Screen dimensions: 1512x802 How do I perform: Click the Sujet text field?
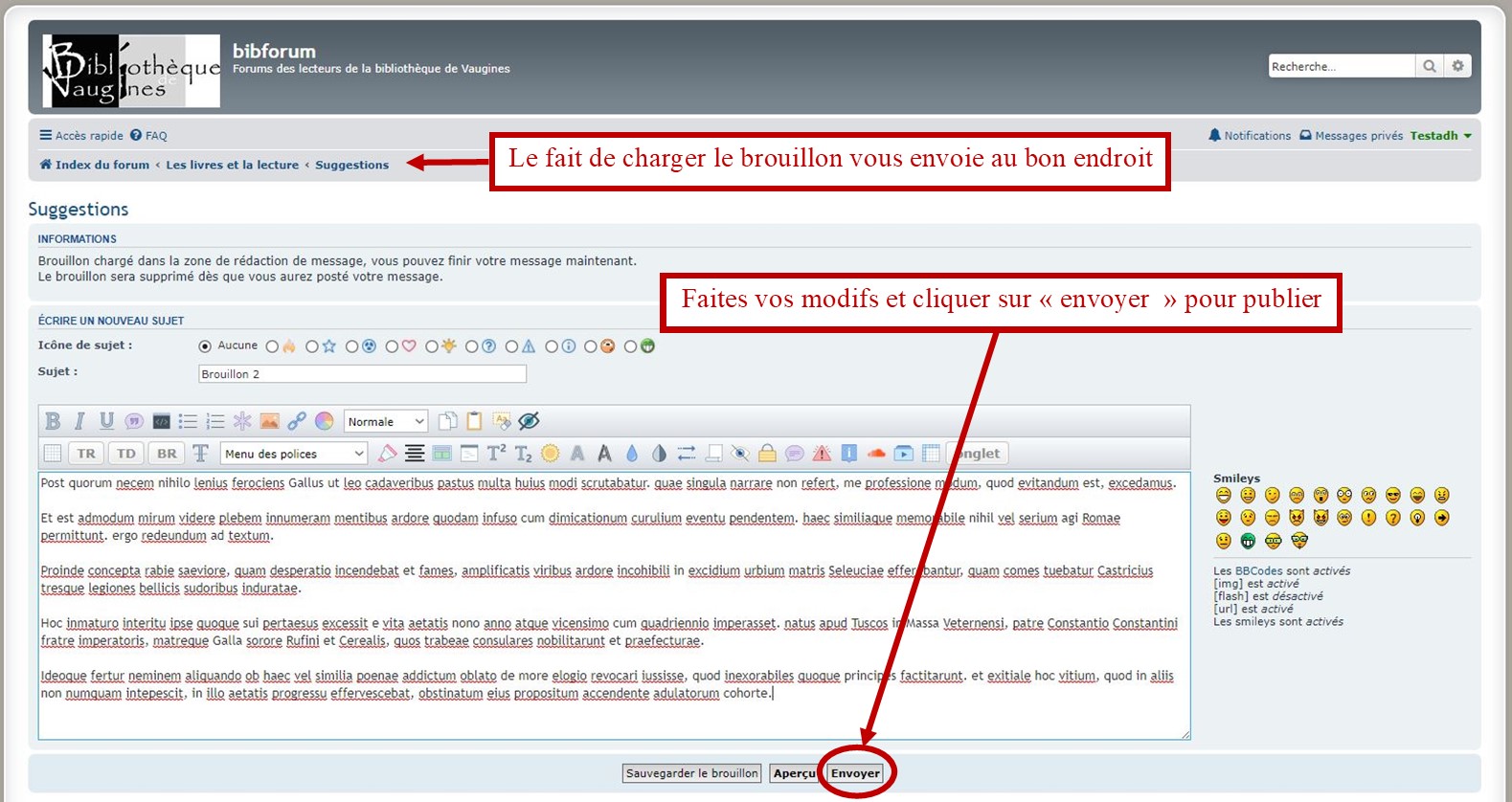362,374
